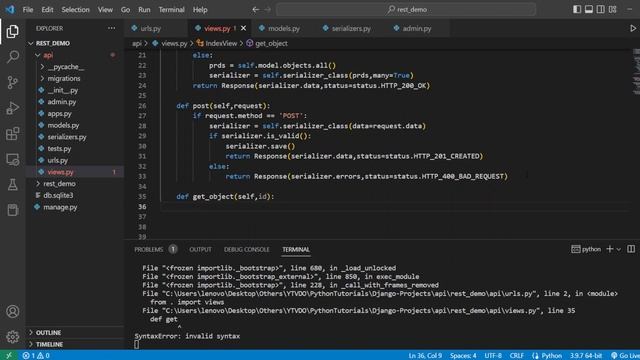Collapse the api folder
Viewport: 640px width, 360px height.
[x=75, y=55]
